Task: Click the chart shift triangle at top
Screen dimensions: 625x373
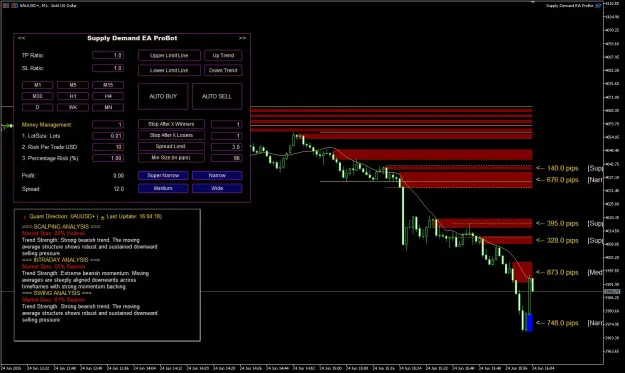Action: (533, 2)
